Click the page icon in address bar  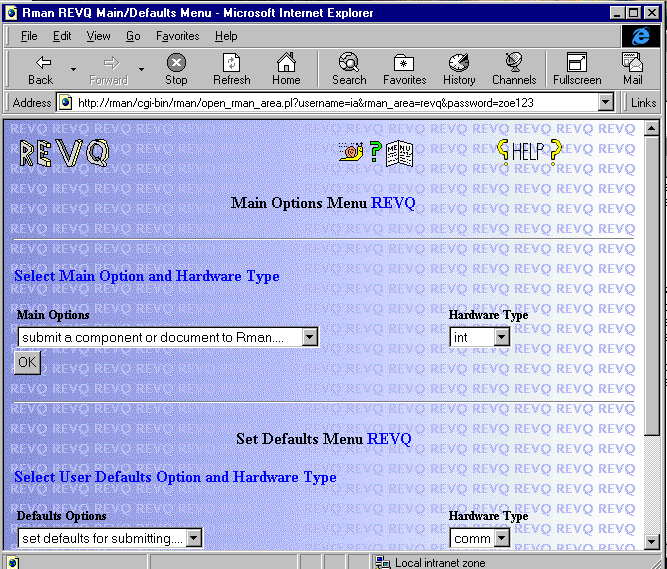66,102
